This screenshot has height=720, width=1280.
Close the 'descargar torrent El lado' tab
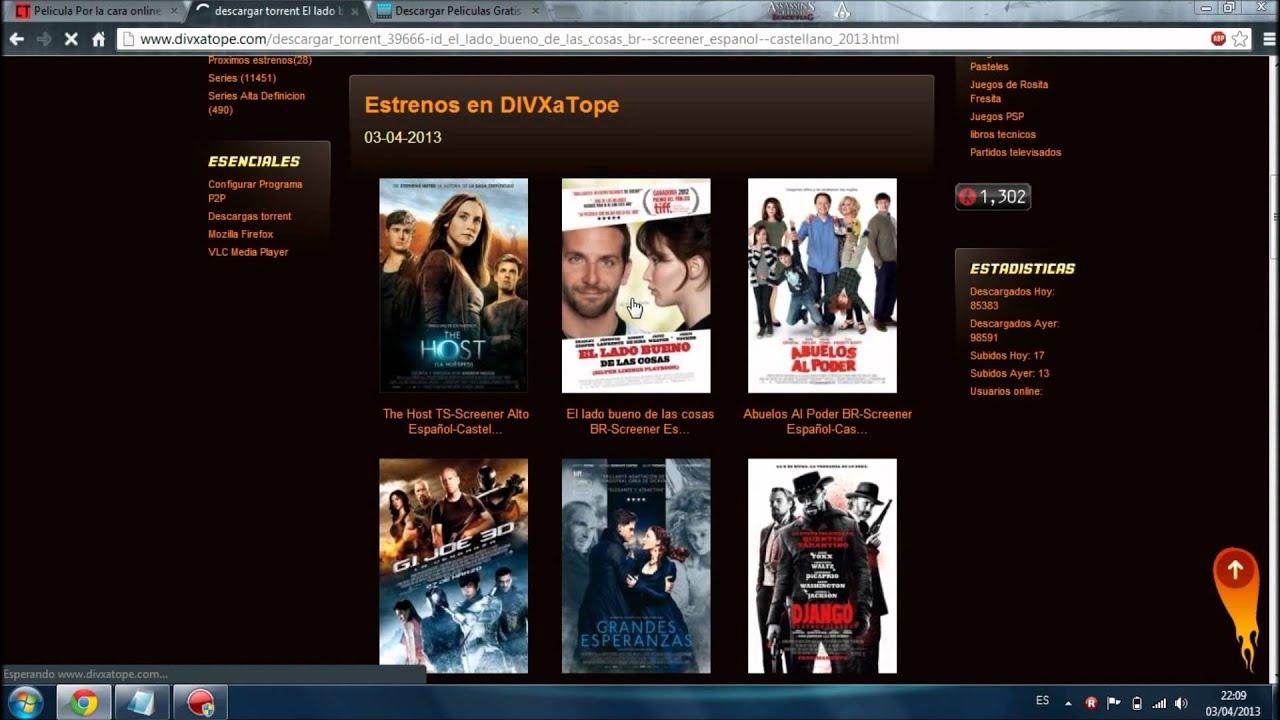(355, 11)
